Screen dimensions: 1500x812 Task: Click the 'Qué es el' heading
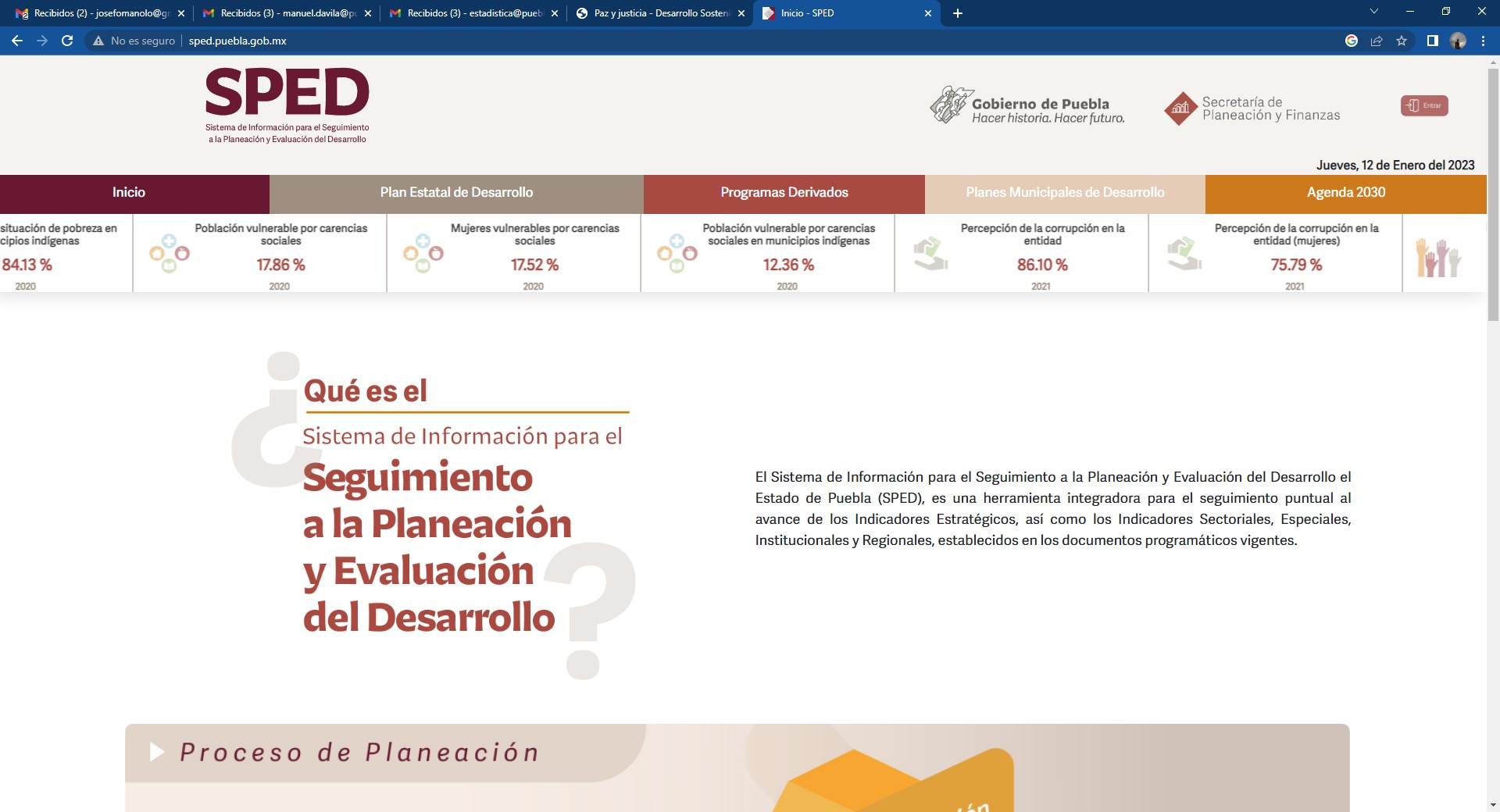point(365,390)
